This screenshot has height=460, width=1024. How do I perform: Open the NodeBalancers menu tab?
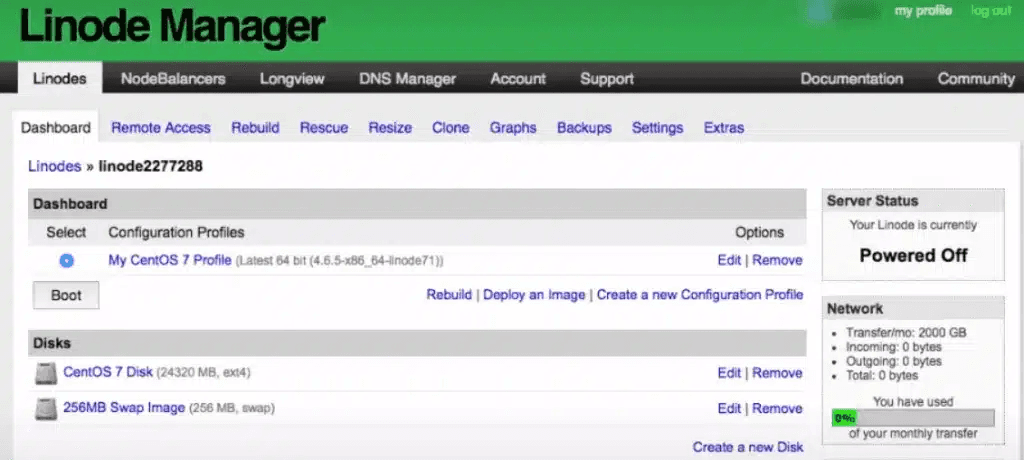pos(173,79)
